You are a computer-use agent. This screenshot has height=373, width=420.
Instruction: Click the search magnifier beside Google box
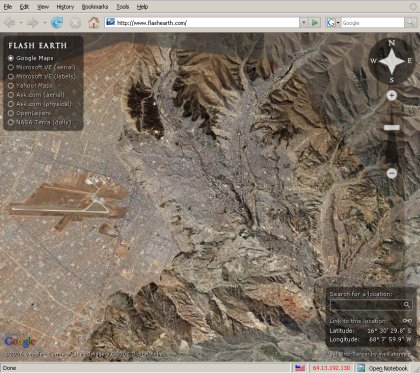point(409,23)
